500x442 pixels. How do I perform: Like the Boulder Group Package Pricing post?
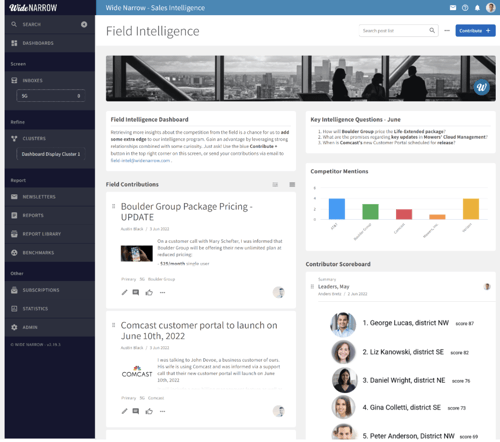tap(149, 292)
